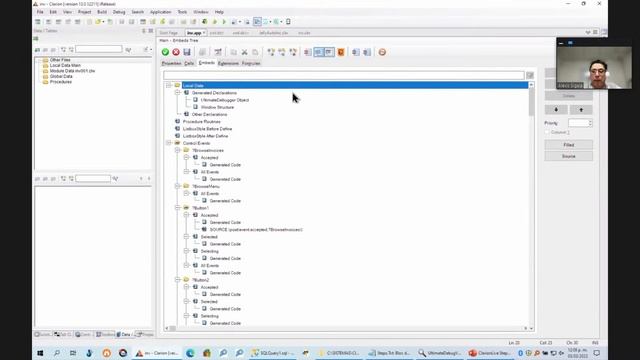The height and width of the screenshot is (360, 640).
Task: Click the priority move-up arrow button
Action: click(x=581, y=110)
